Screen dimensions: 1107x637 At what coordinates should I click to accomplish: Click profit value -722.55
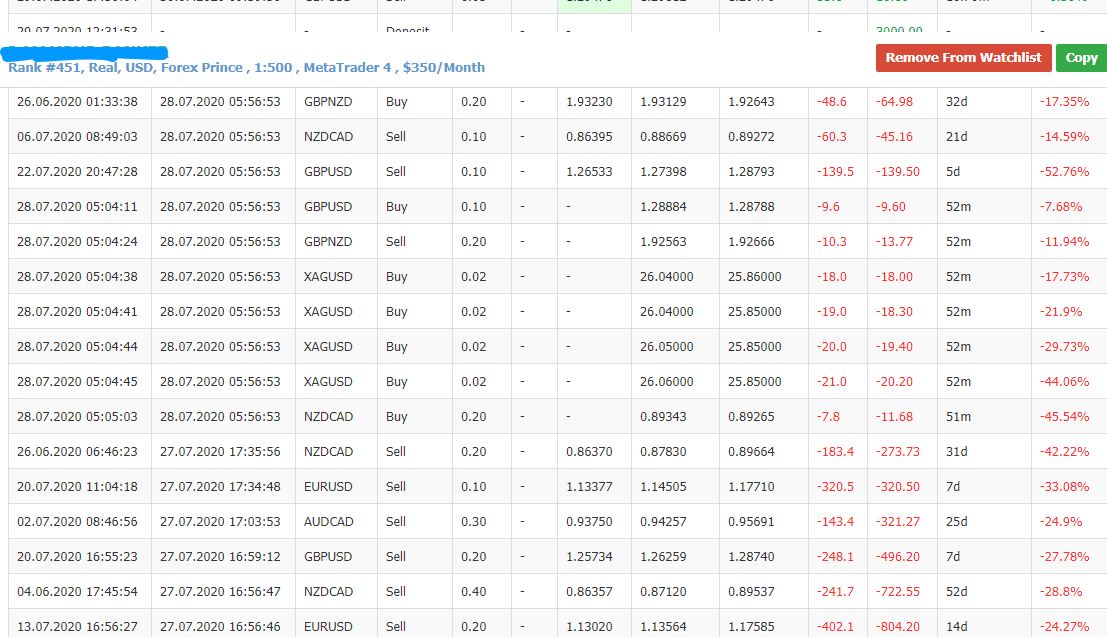[897, 592]
